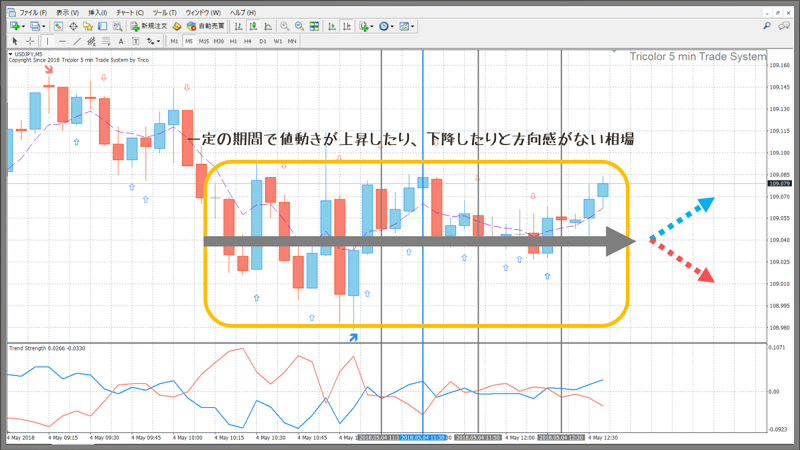
Task: Click the Templates icon
Action: click(404, 26)
